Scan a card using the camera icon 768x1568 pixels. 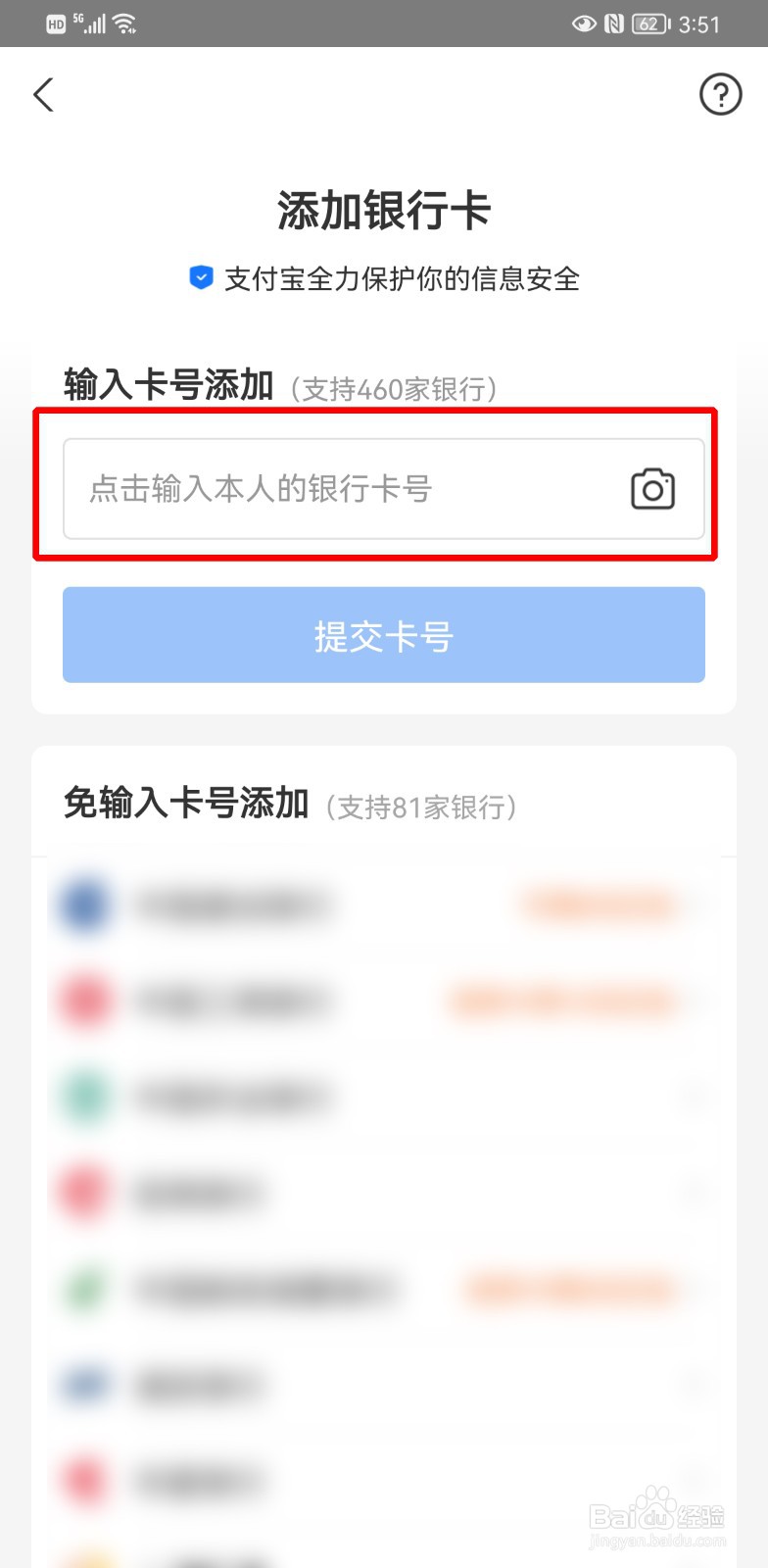coord(652,489)
